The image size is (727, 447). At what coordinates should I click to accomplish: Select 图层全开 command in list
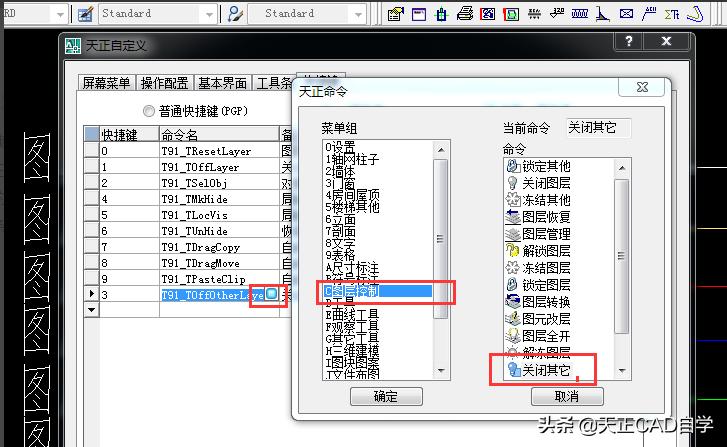538,336
